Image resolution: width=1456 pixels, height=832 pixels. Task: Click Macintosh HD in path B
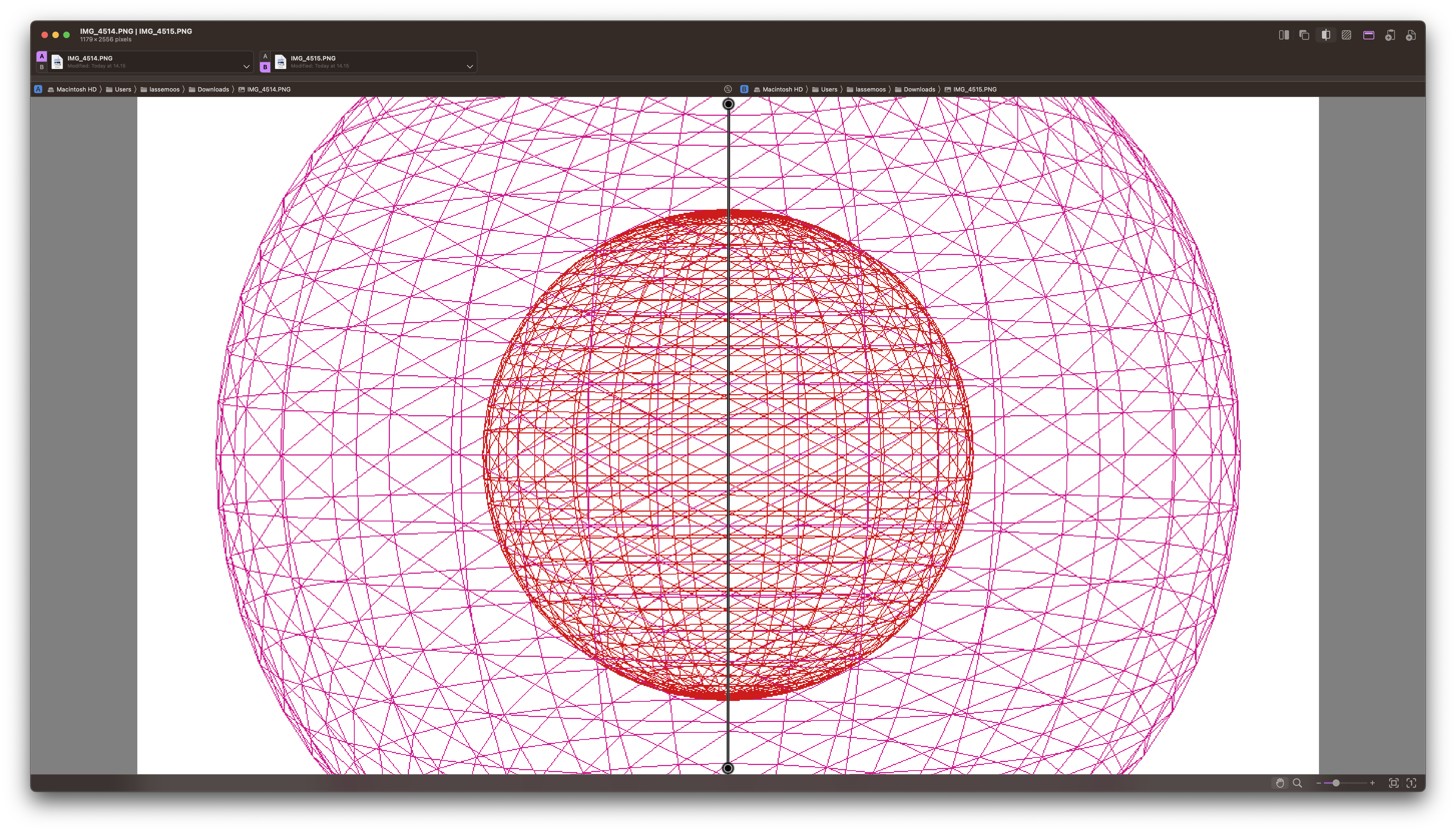778,89
